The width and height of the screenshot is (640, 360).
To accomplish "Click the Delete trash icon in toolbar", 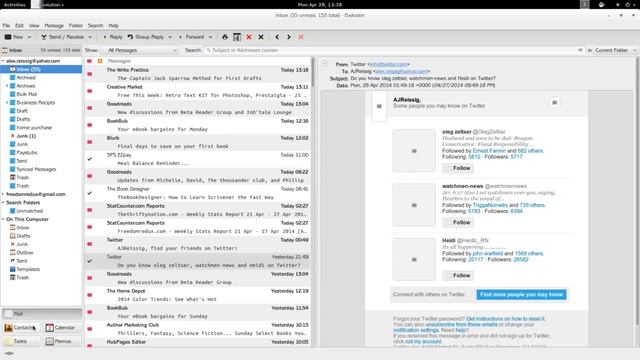I will [237, 37].
